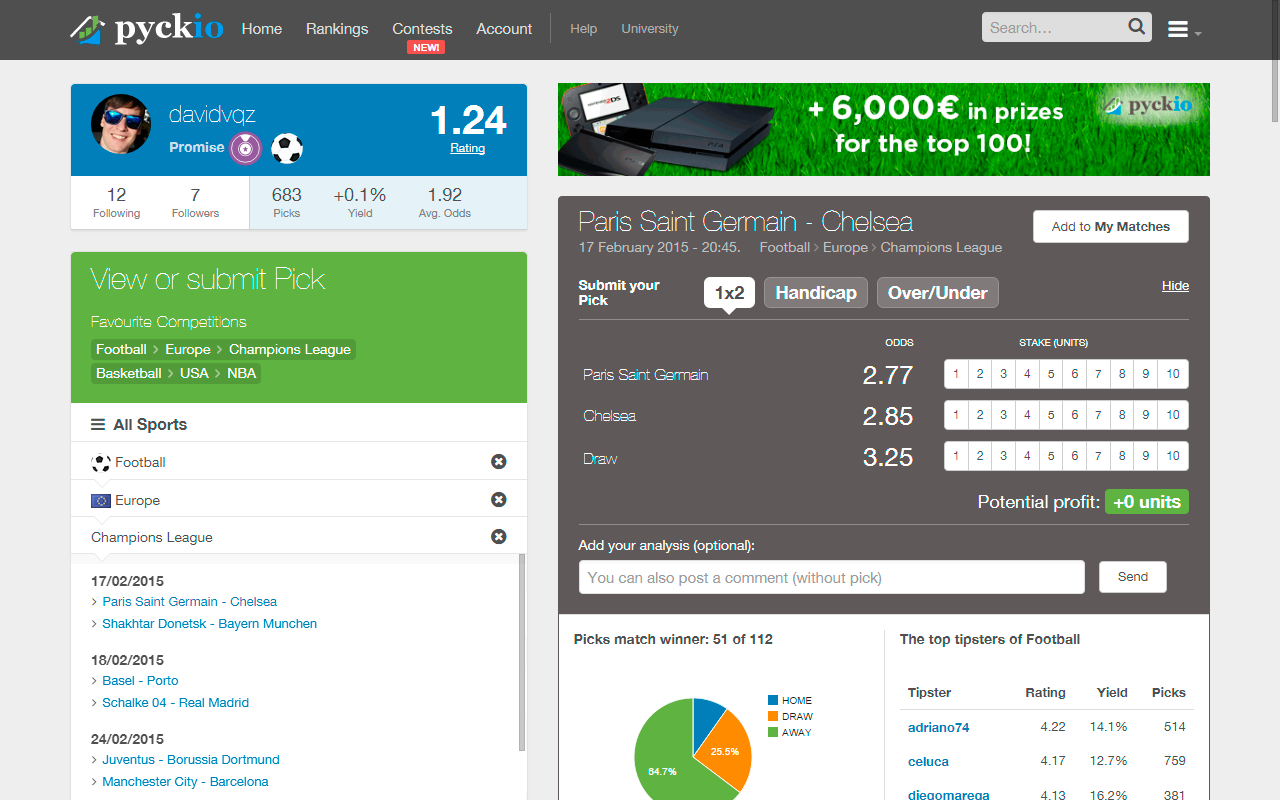Open the Rankings menu
1280x800 pixels.
[337, 29]
